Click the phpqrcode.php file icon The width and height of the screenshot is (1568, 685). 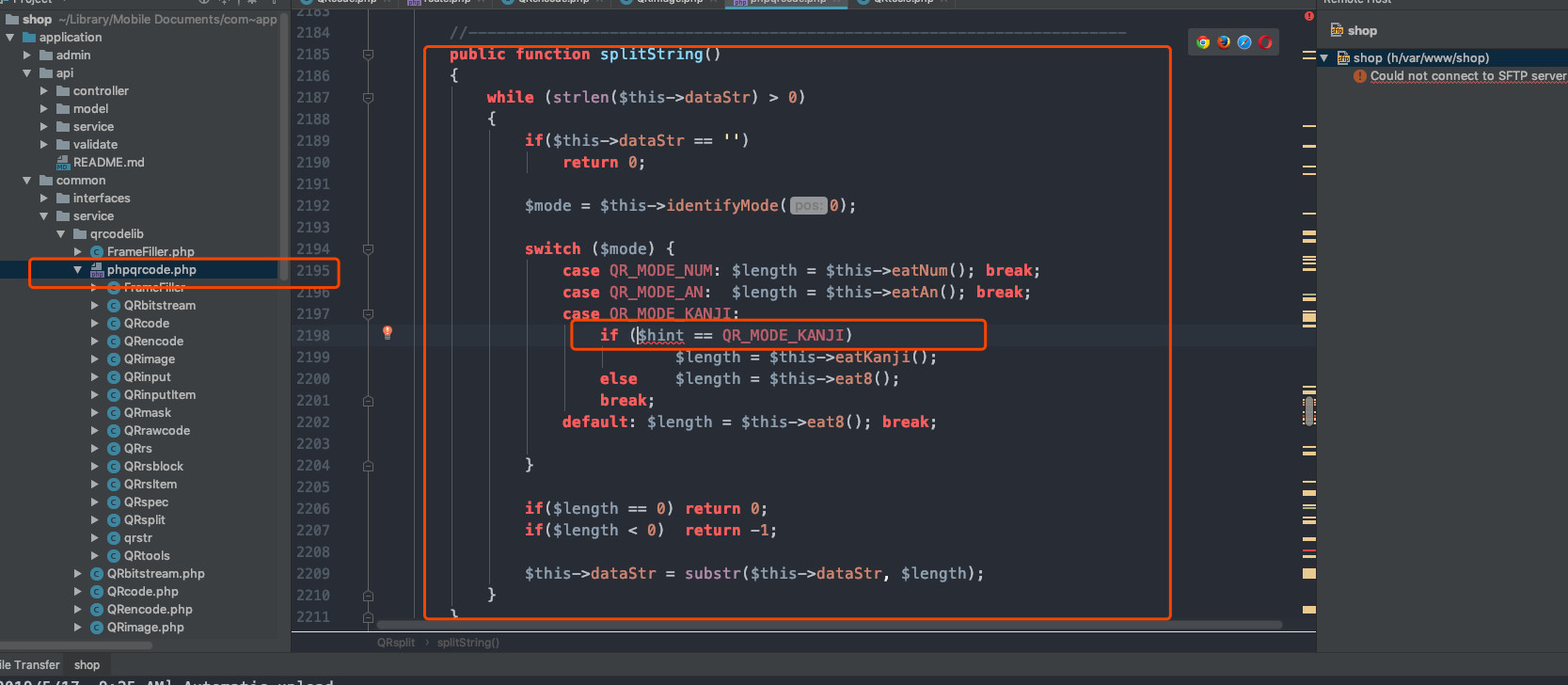97,270
